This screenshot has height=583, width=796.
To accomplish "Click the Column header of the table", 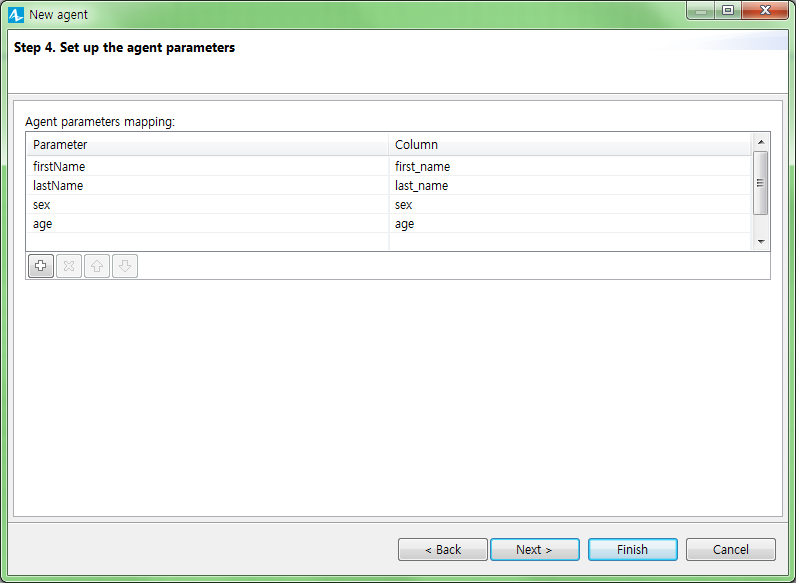I will (x=570, y=145).
